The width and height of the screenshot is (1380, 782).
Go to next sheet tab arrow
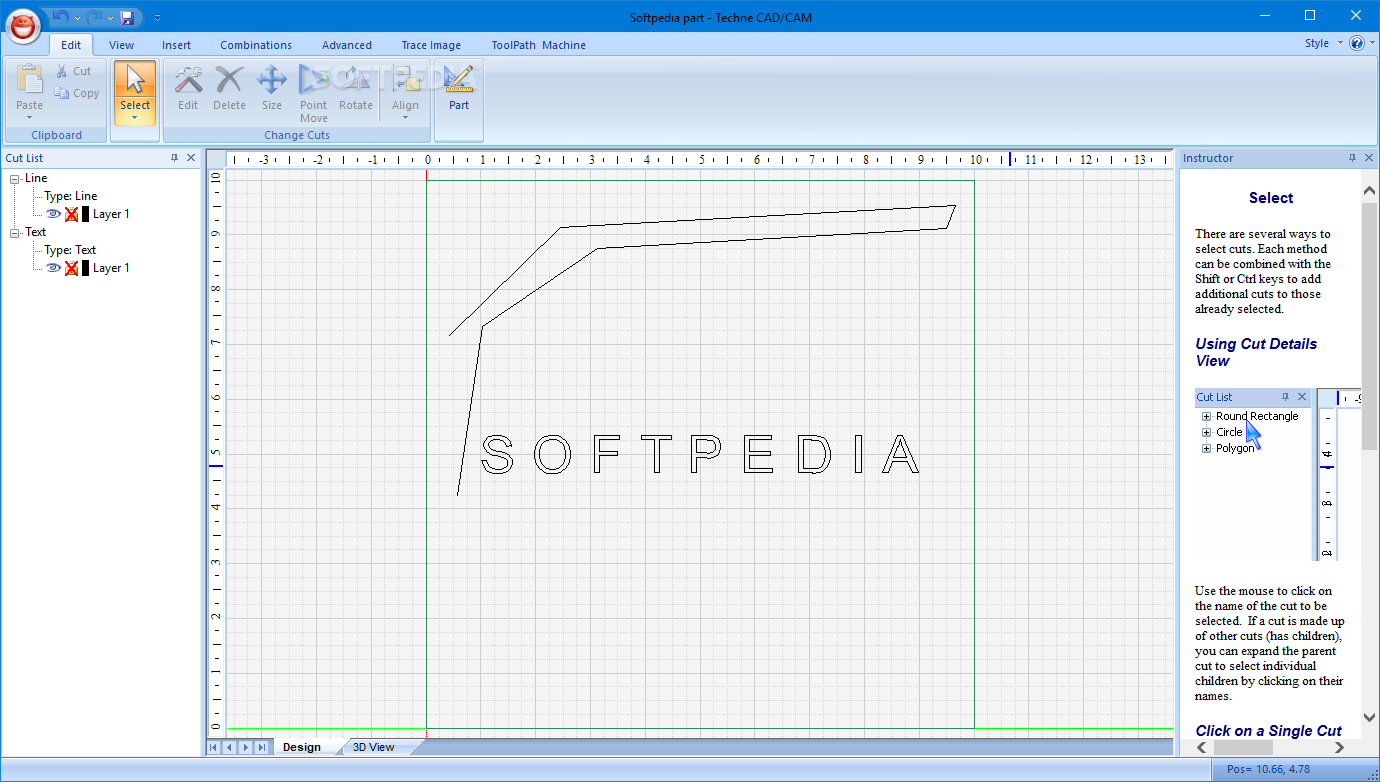point(246,747)
